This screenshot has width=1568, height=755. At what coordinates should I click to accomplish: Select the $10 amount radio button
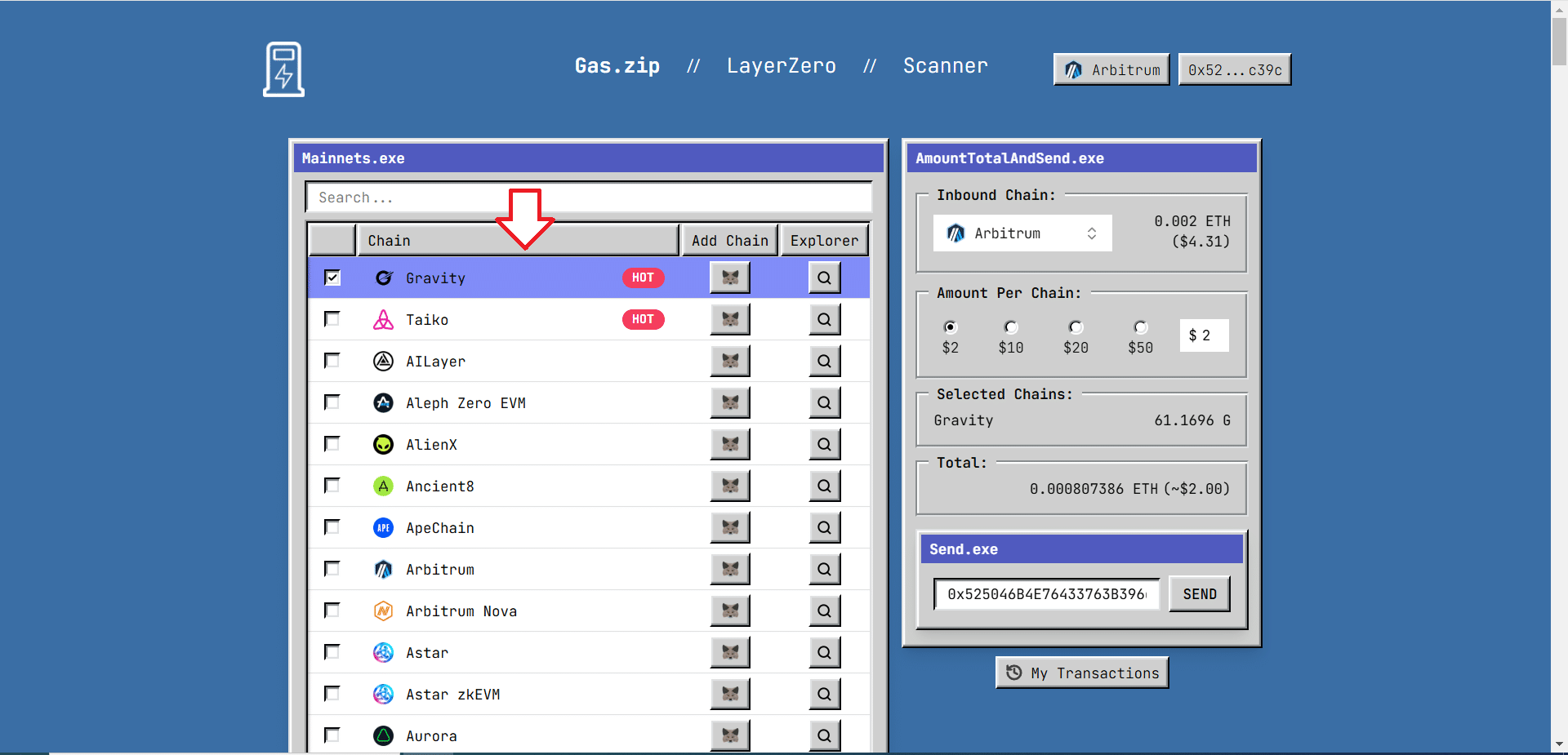[x=1011, y=327]
